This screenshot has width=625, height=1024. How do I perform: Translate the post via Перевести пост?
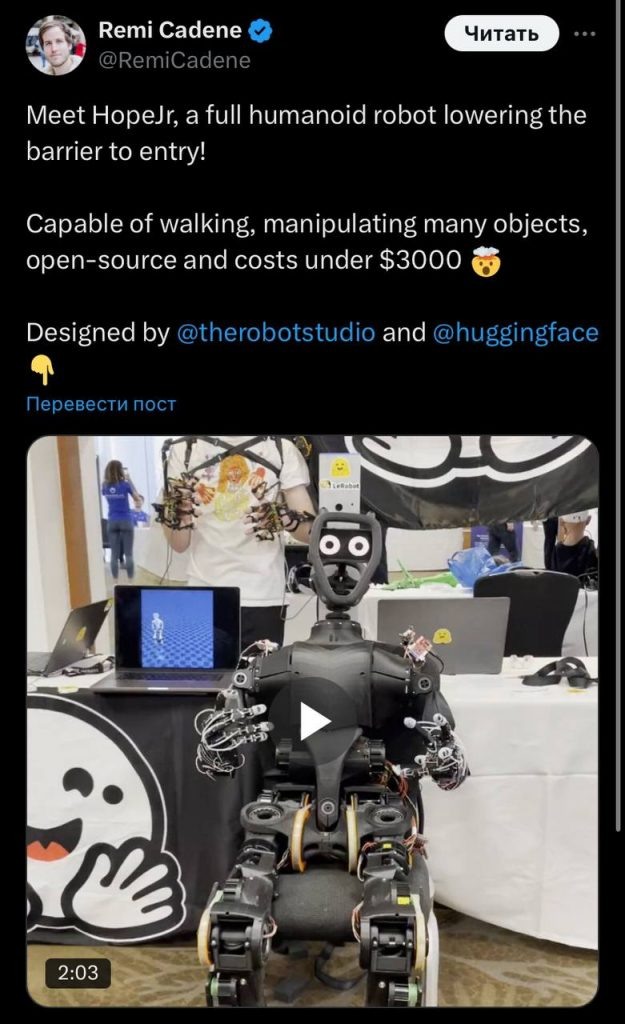(x=101, y=404)
